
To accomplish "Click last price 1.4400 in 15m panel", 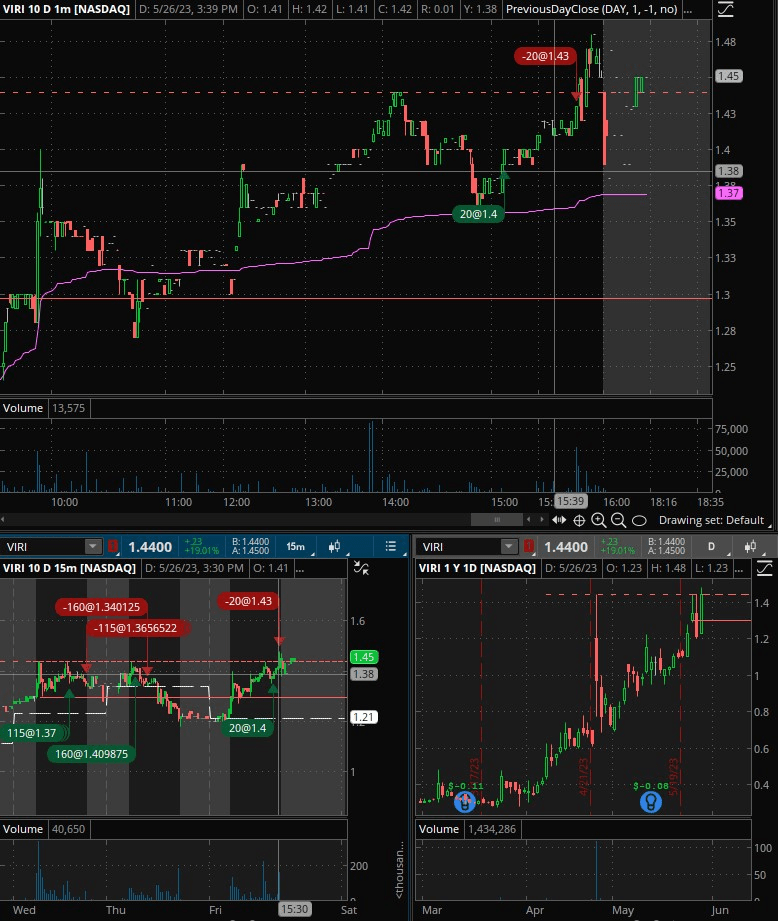I will click(150, 547).
